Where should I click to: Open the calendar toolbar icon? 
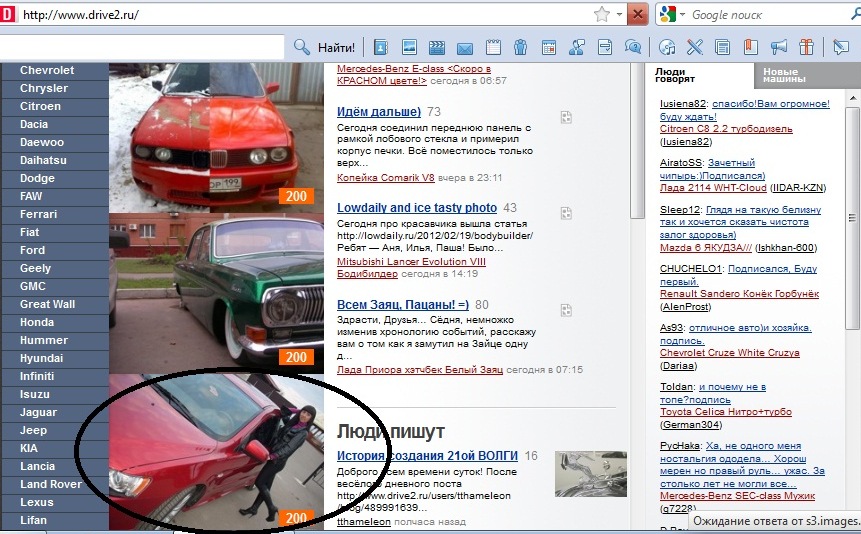[549, 48]
